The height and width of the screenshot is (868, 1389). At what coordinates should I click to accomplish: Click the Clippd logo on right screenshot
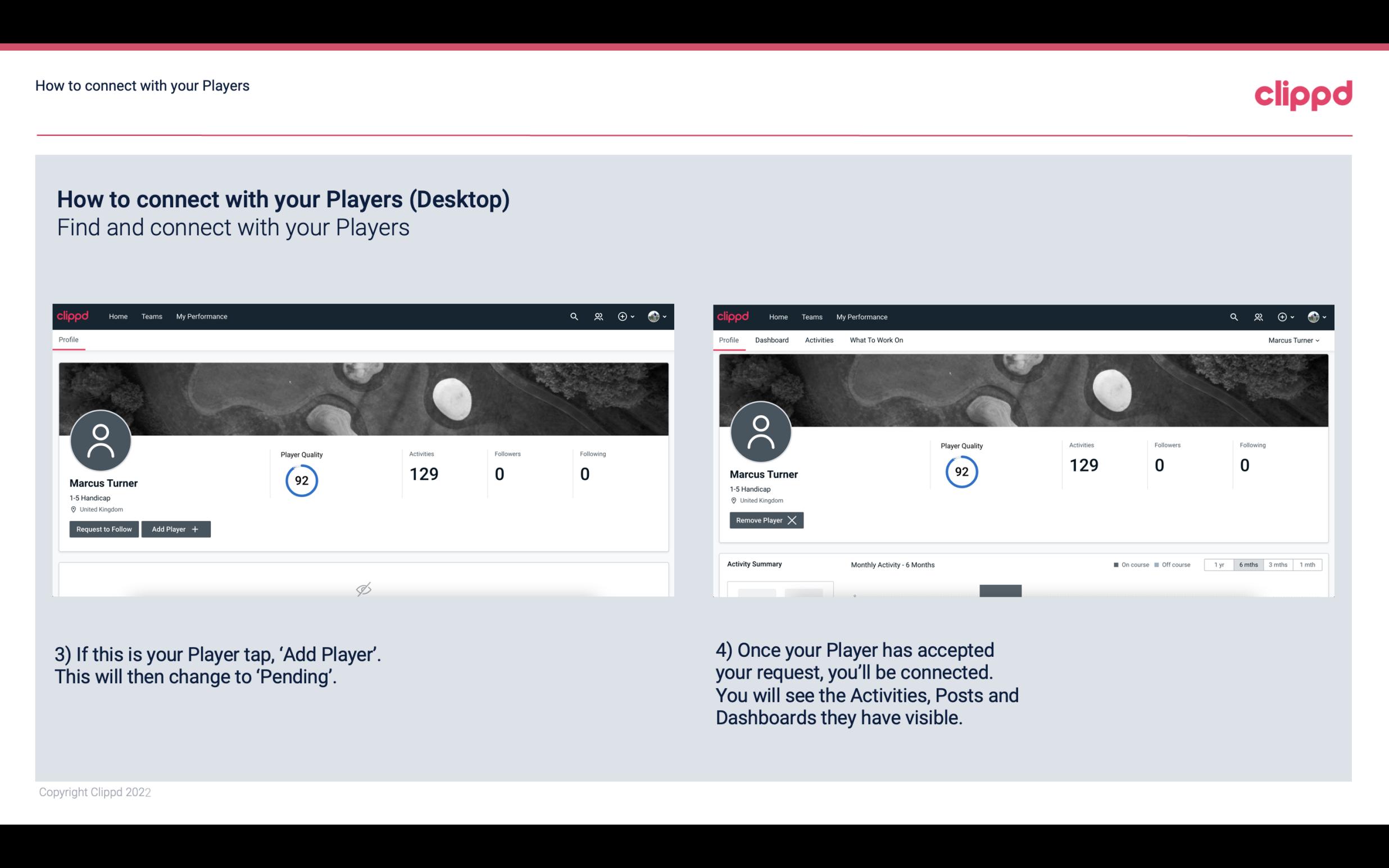point(733,316)
